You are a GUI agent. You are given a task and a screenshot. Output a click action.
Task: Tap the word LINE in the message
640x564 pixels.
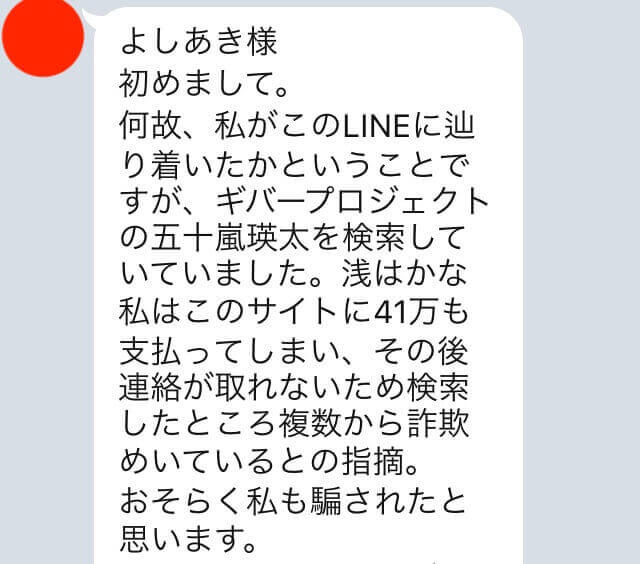[376, 126]
